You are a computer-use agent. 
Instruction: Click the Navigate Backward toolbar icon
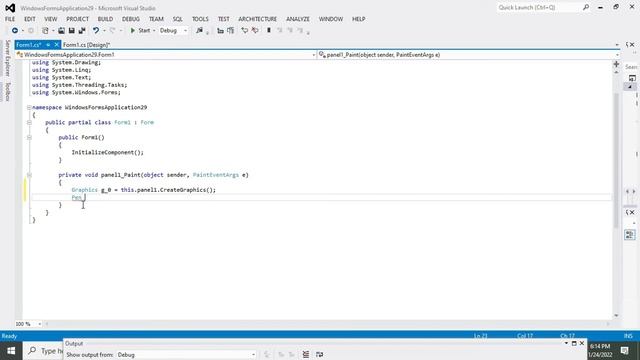[x=15, y=31]
